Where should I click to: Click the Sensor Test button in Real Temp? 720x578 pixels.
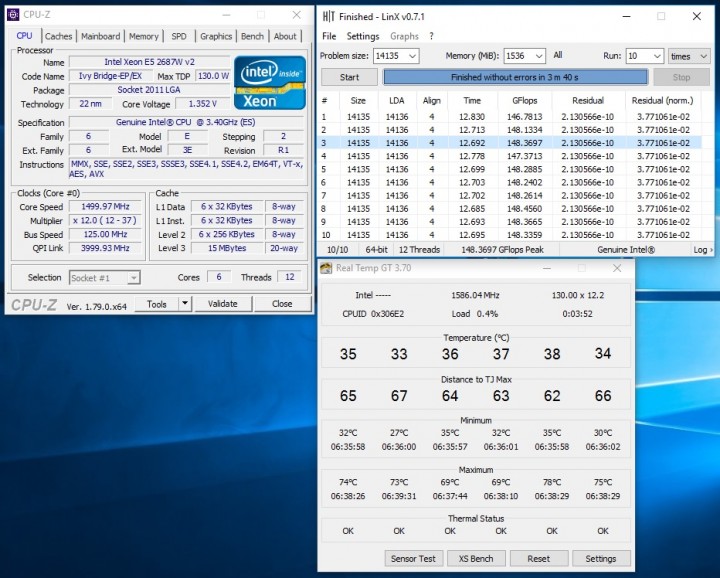click(x=413, y=559)
